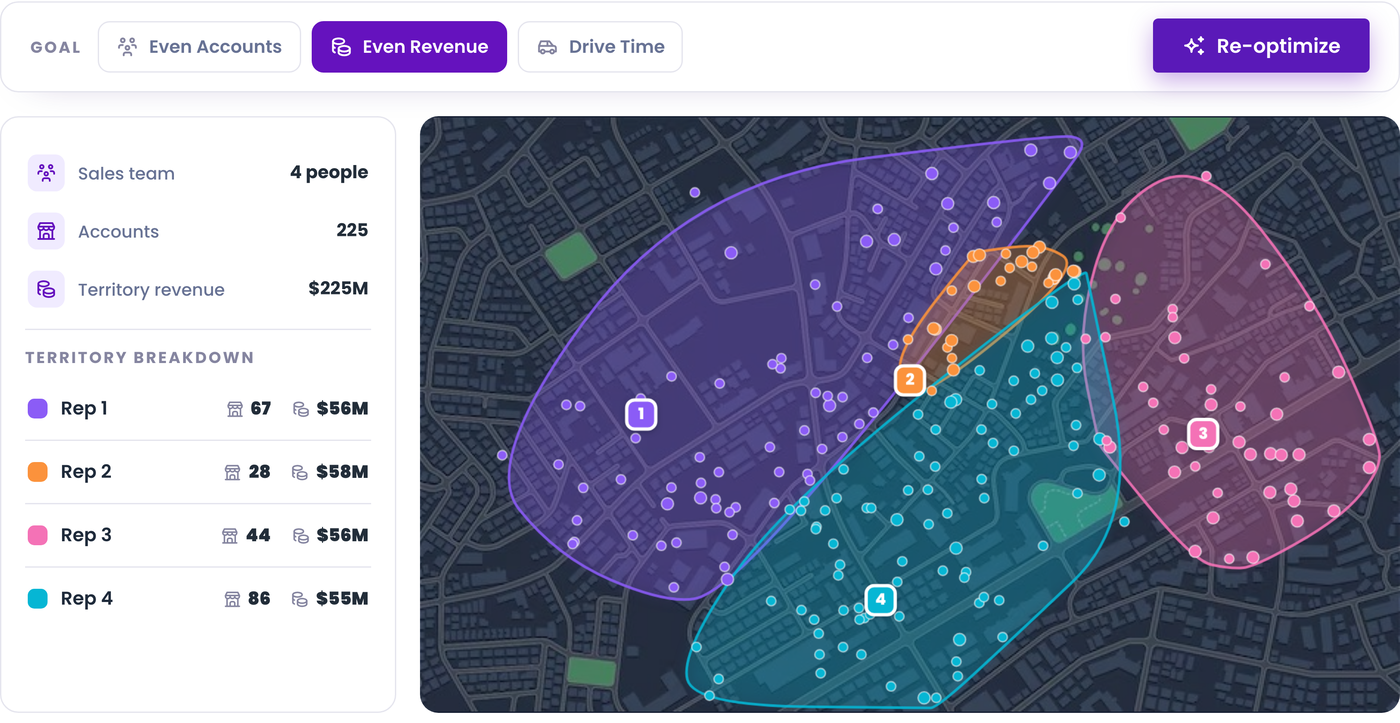
Task: Click the car icon in Drive Time
Action: tap(547, 47)
